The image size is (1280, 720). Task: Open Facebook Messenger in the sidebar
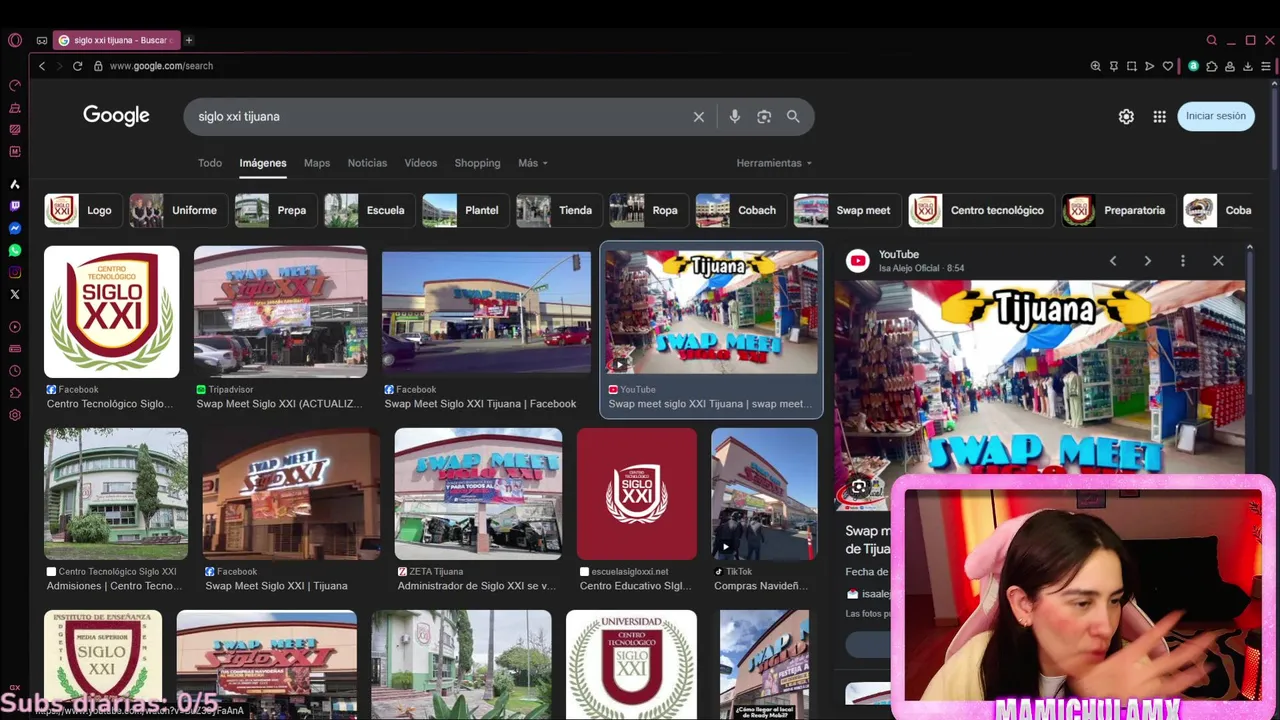click(x=14, y=228)
